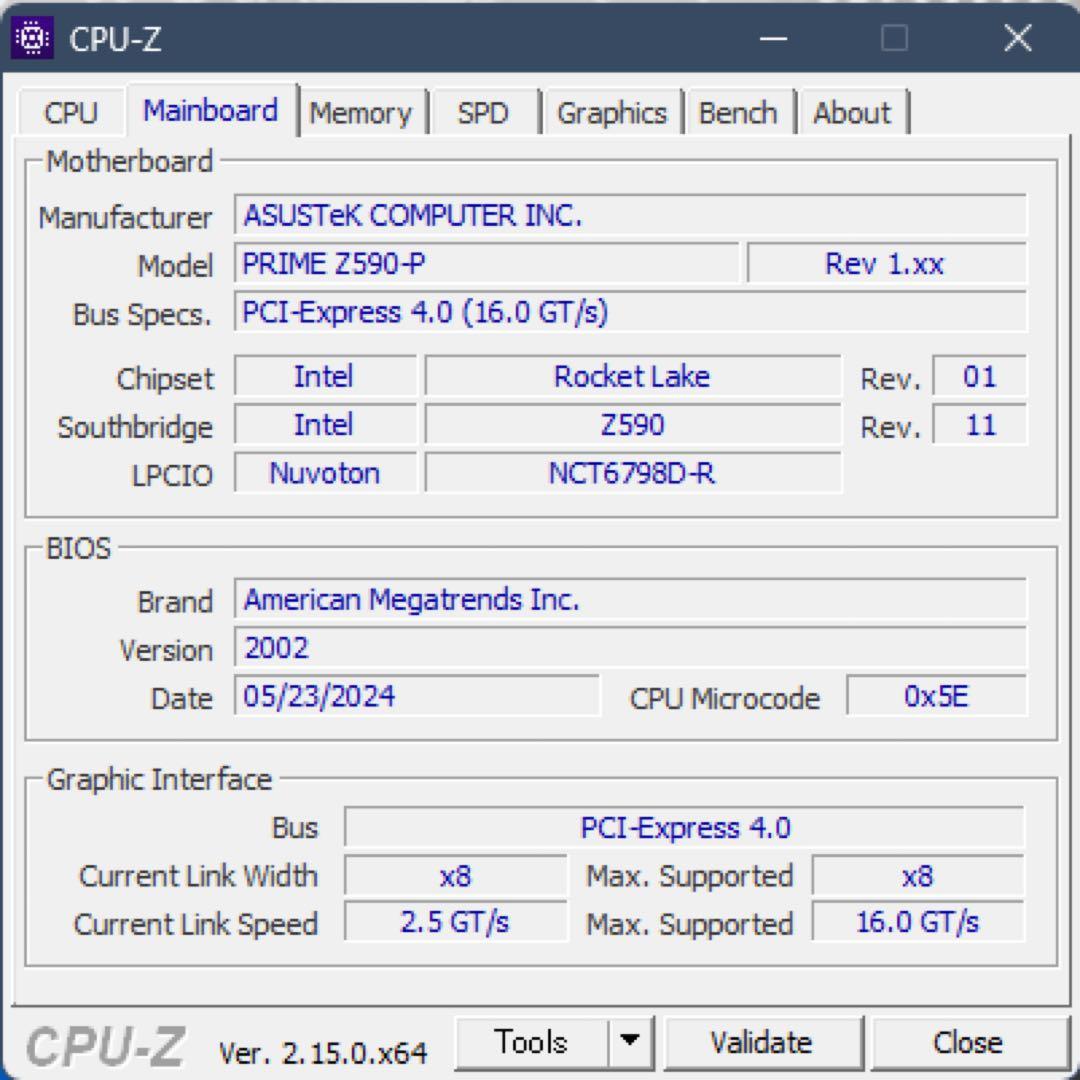Expand the Tools dropdown arrow
Viewport: 1080px width, 1080px height.
[x=630, y=1041]
